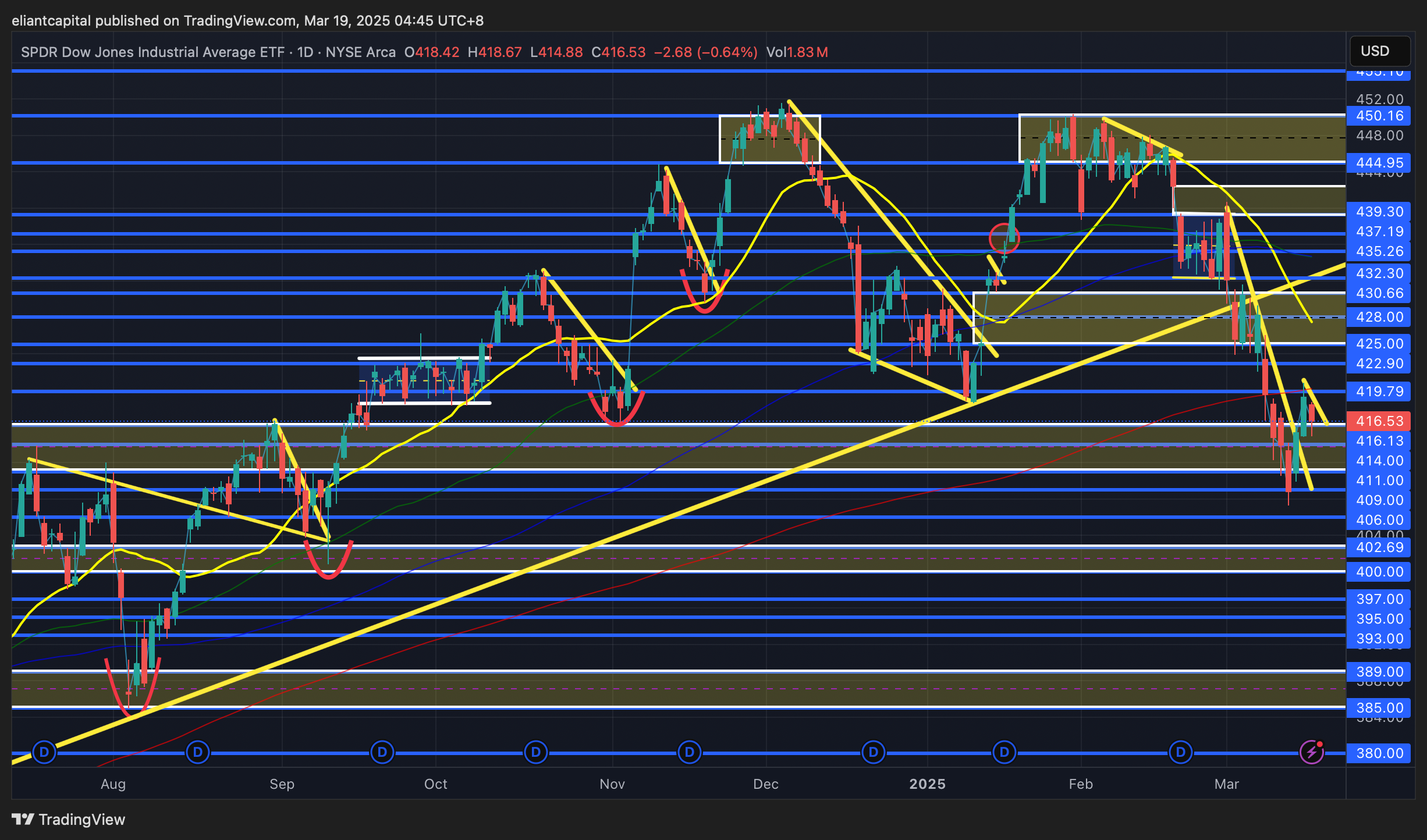
Task: Click the red 416.53 current price label
Action: point(1379,421)
